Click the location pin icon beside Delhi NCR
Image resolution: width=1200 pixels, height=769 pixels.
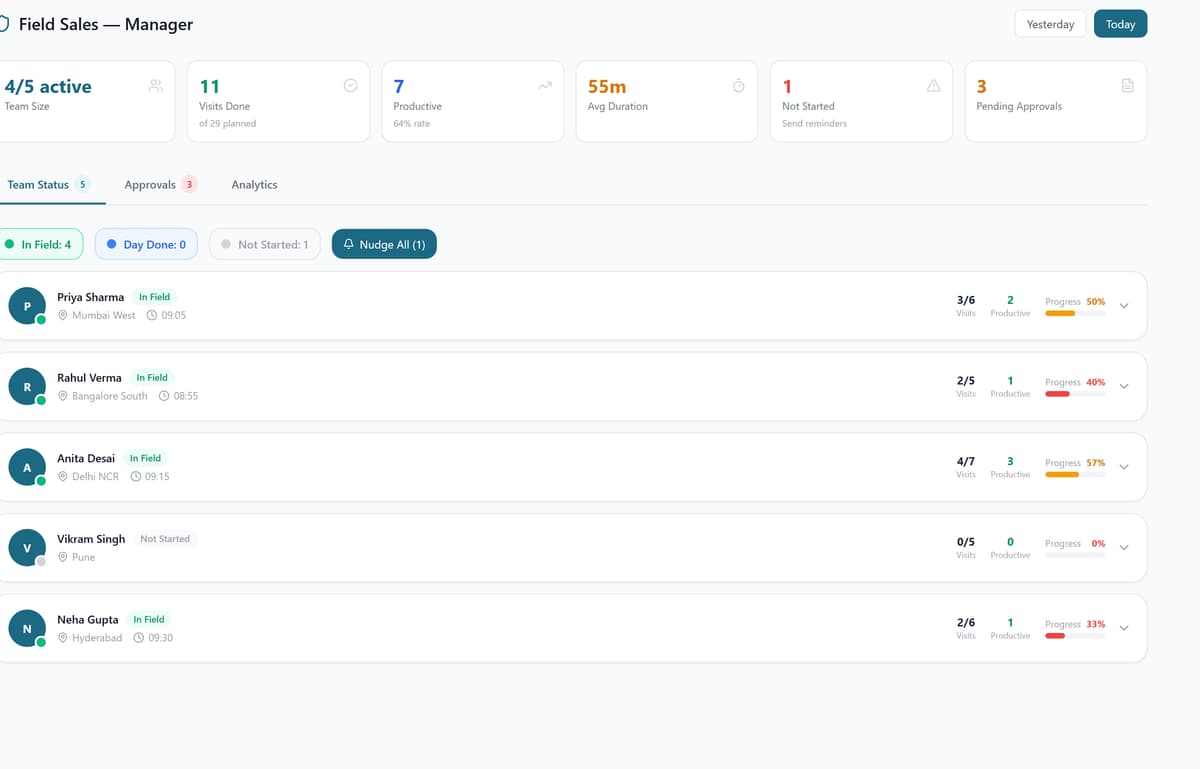(x=63, y=477)
